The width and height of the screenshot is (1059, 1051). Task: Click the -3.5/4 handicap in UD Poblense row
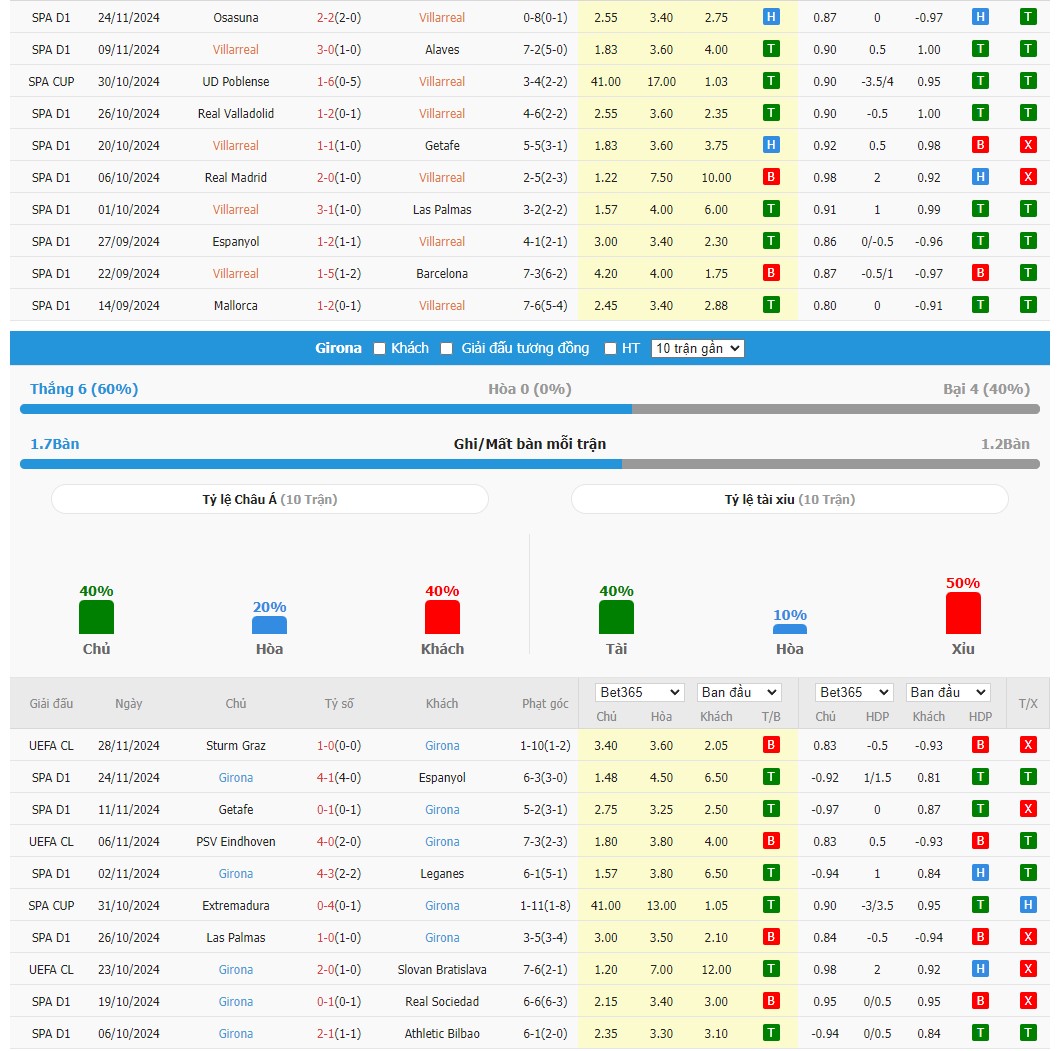pos(877,82)
